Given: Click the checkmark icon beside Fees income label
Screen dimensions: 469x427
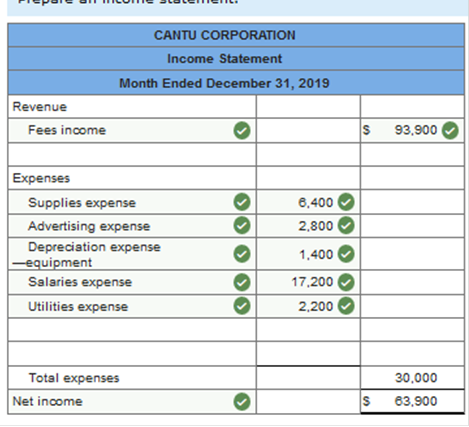Looking at the screenshot, I should (242, 130).
